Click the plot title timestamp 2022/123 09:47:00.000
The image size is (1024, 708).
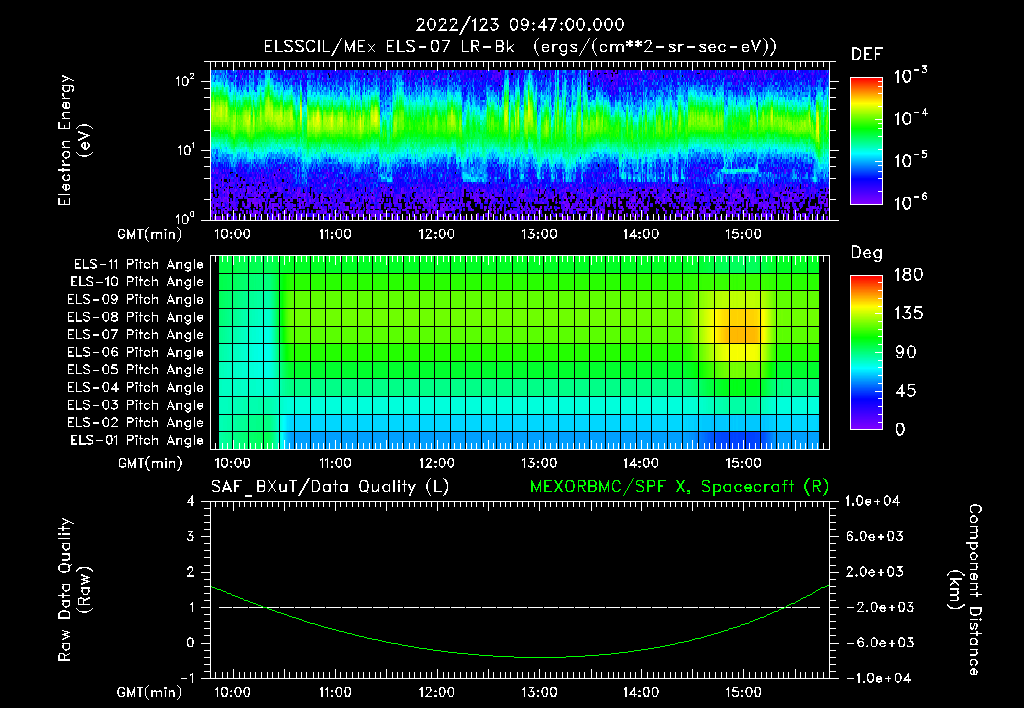tap(520, 25)
